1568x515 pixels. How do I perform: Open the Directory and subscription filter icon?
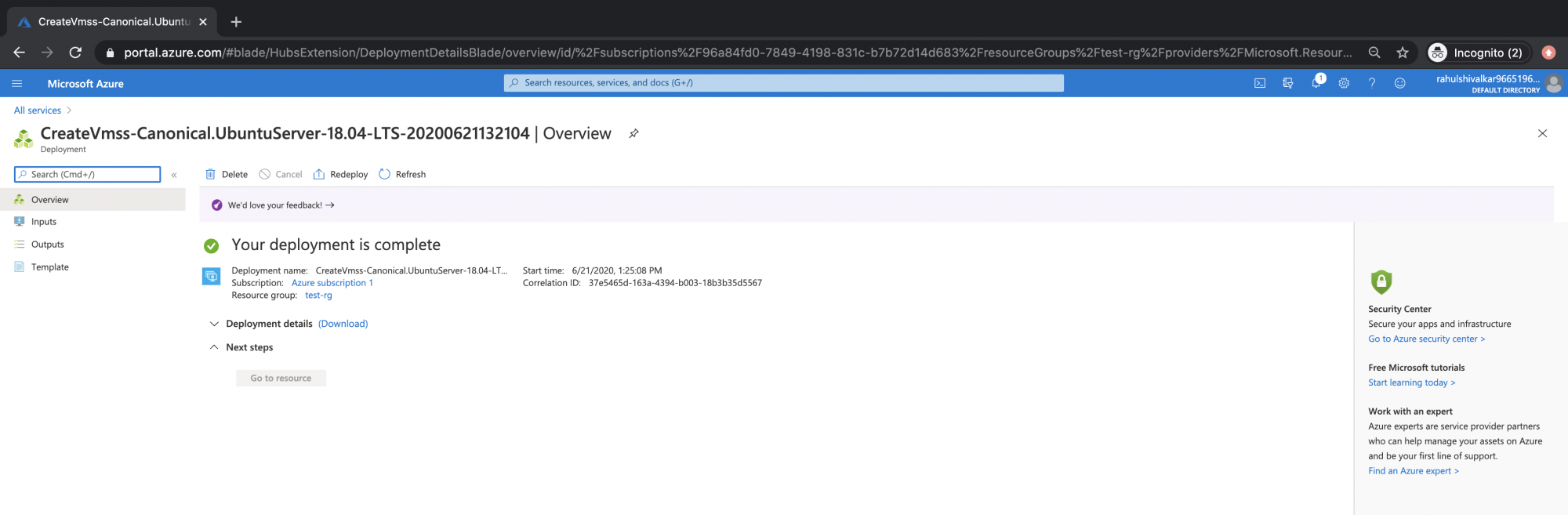(1288, 83)
